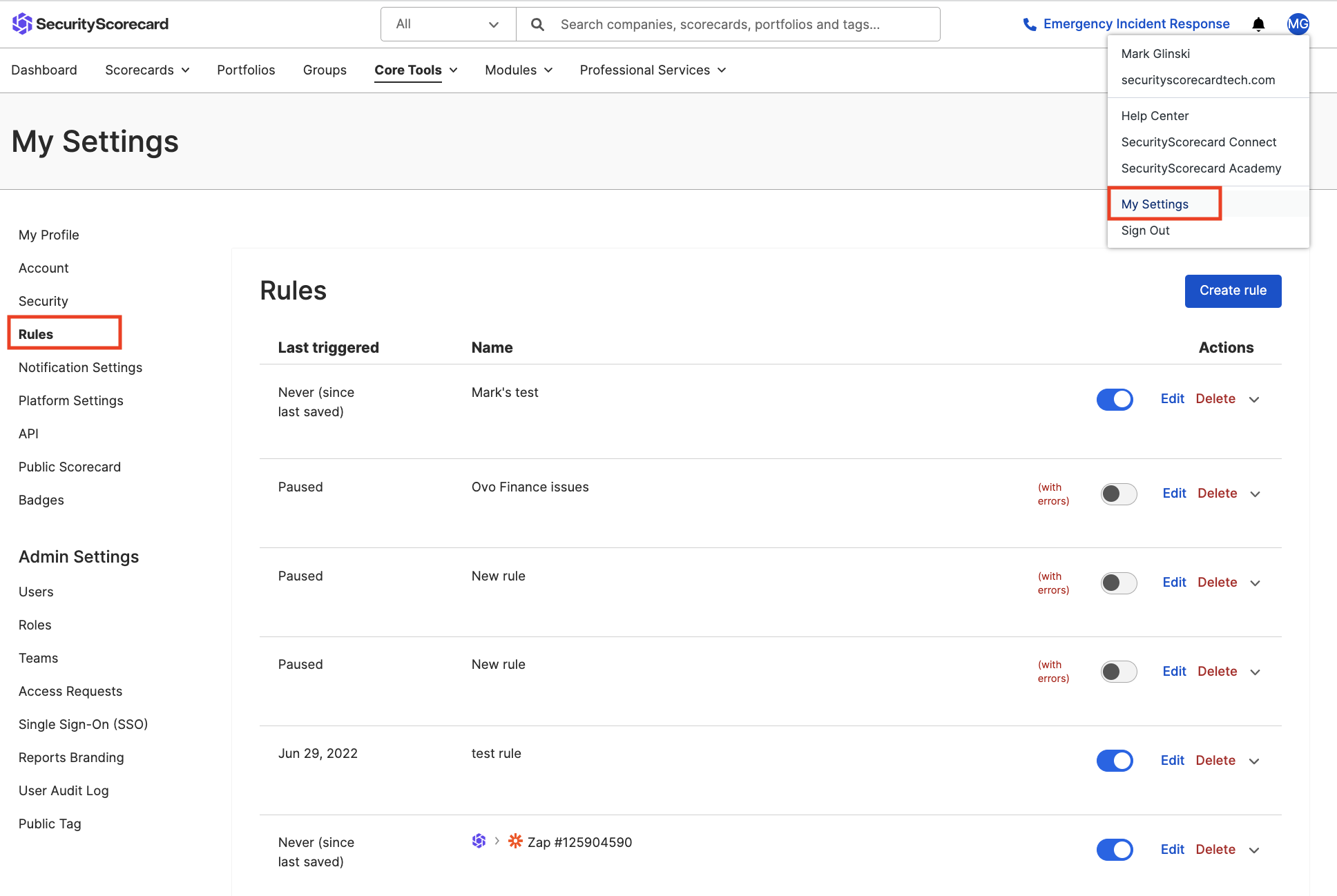The height and width of the screenshot is (896, 1337).
Task: Open My Profile settings
Action: [x=49, y=235]
